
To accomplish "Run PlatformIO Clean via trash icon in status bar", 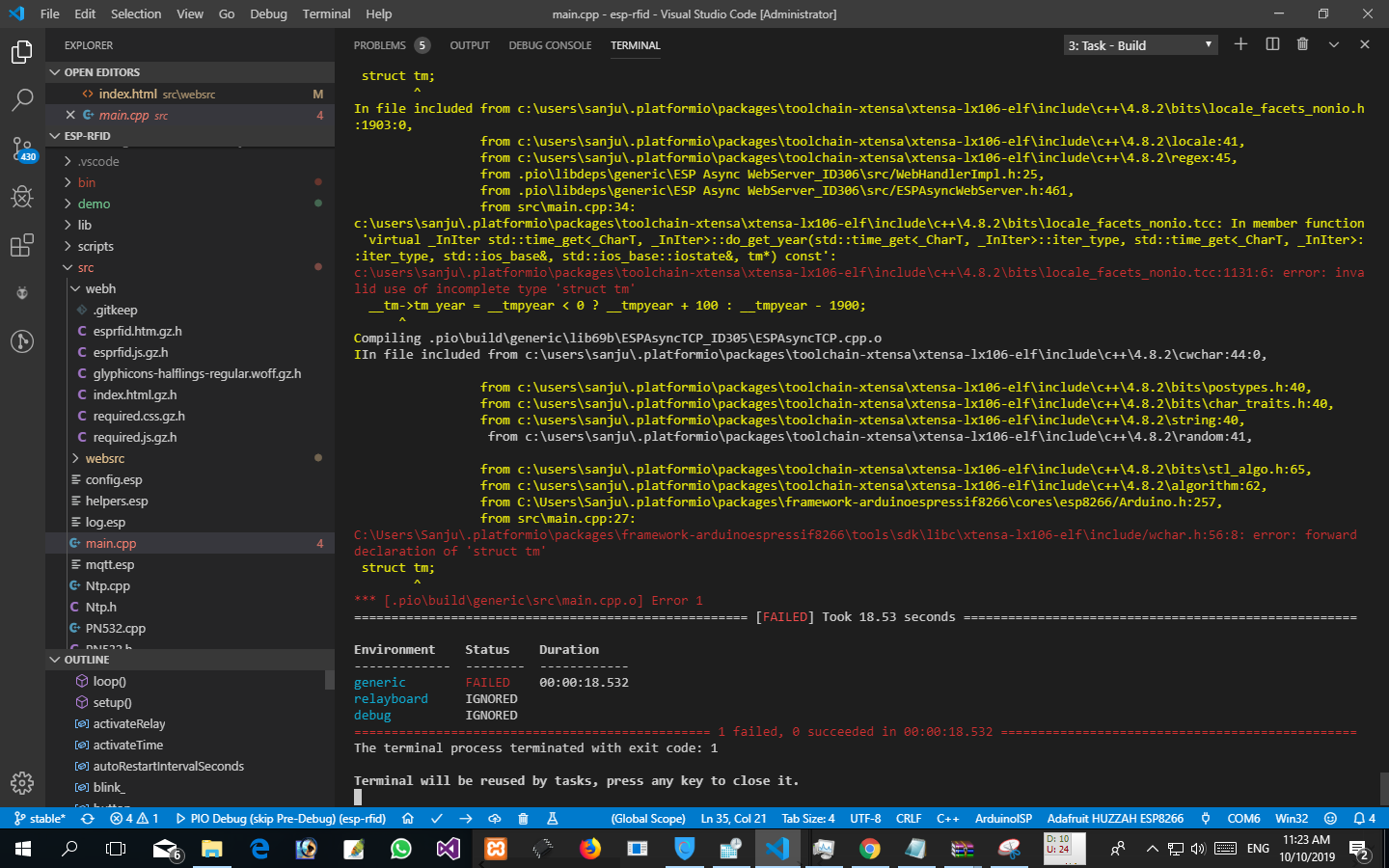I will (523, 817).
